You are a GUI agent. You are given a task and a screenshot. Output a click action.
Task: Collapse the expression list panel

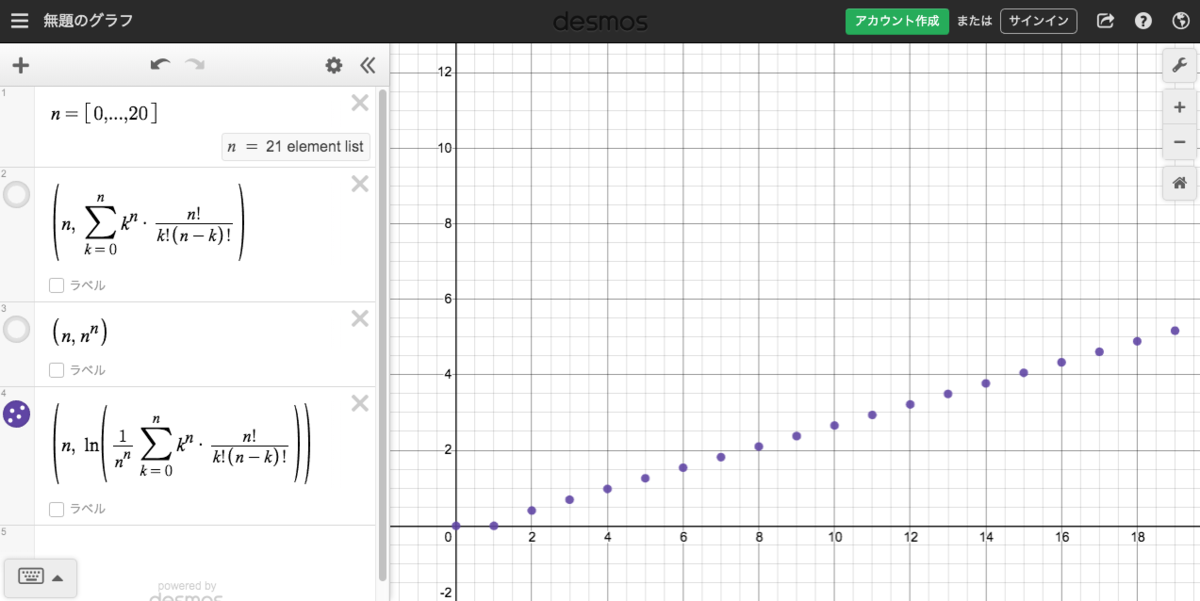pyautogui.click(x=367, y=66)
